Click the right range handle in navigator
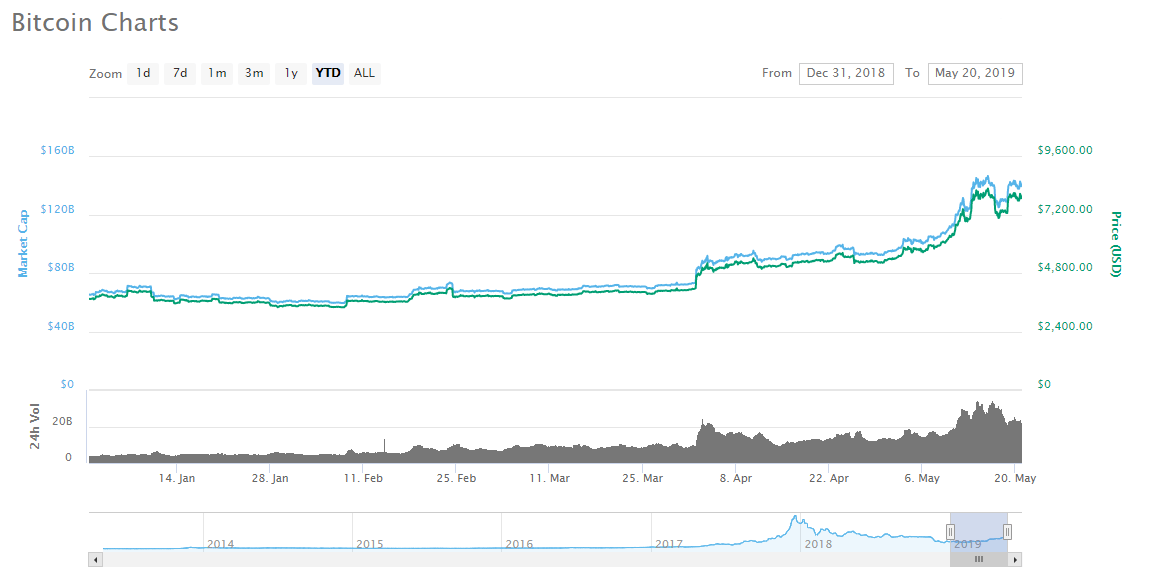The image size is (1149, 578). coord(1007,532)
